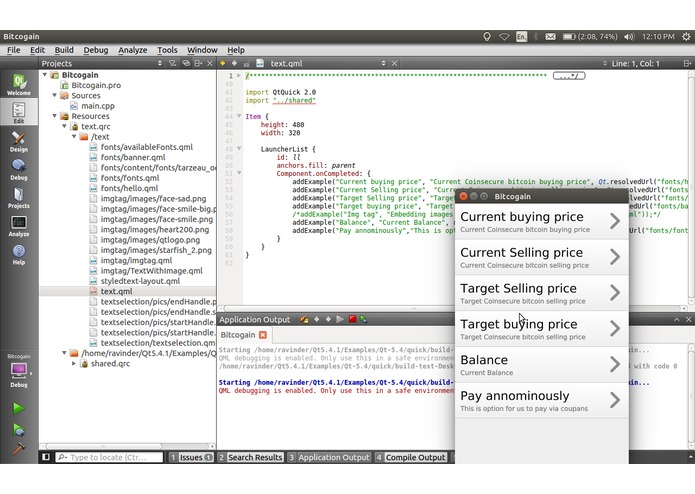Open the Help mode in sidebar
695x494 pixels.
point(19,255)
